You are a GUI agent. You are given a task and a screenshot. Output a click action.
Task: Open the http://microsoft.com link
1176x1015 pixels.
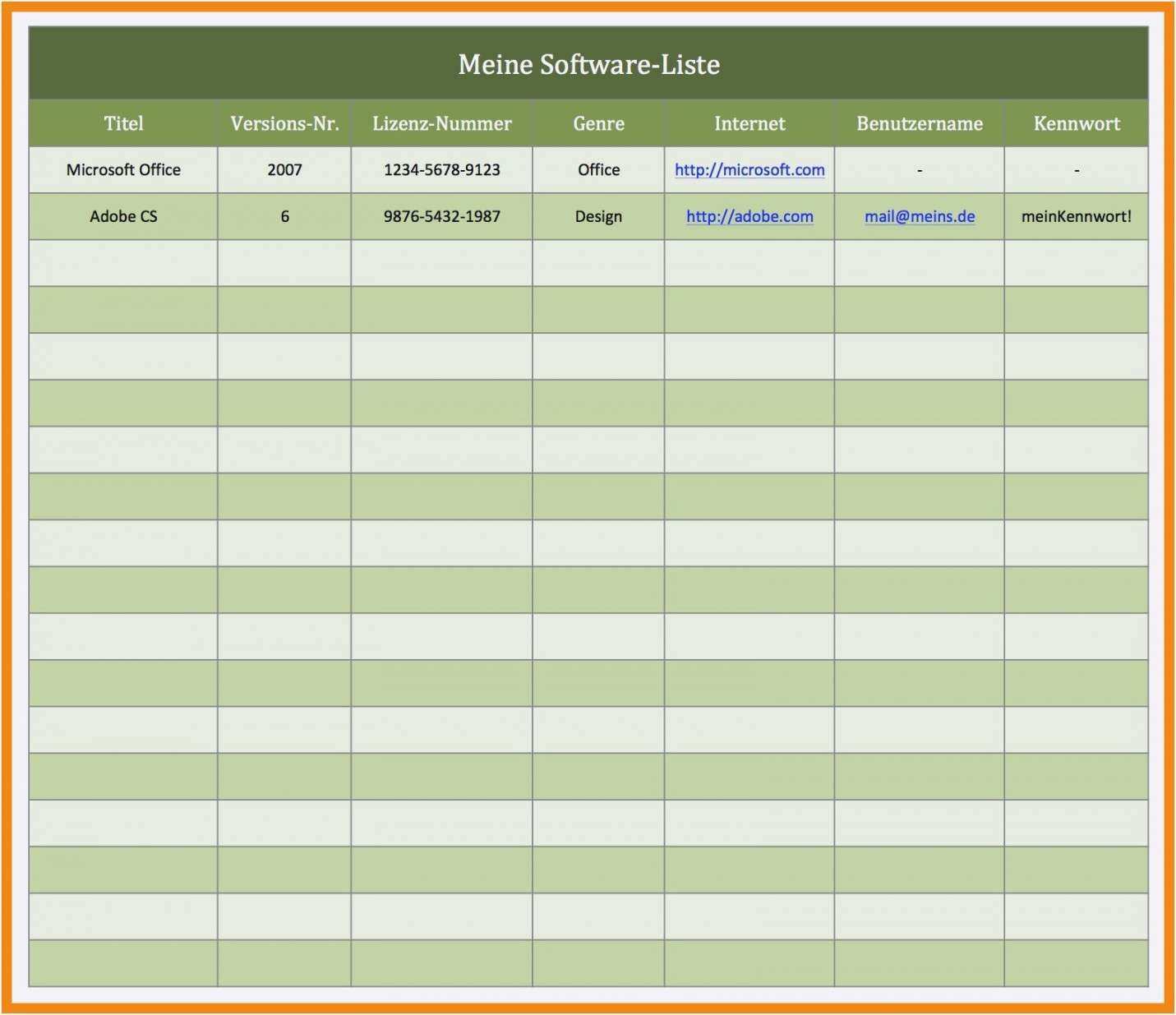click(749, 170)
